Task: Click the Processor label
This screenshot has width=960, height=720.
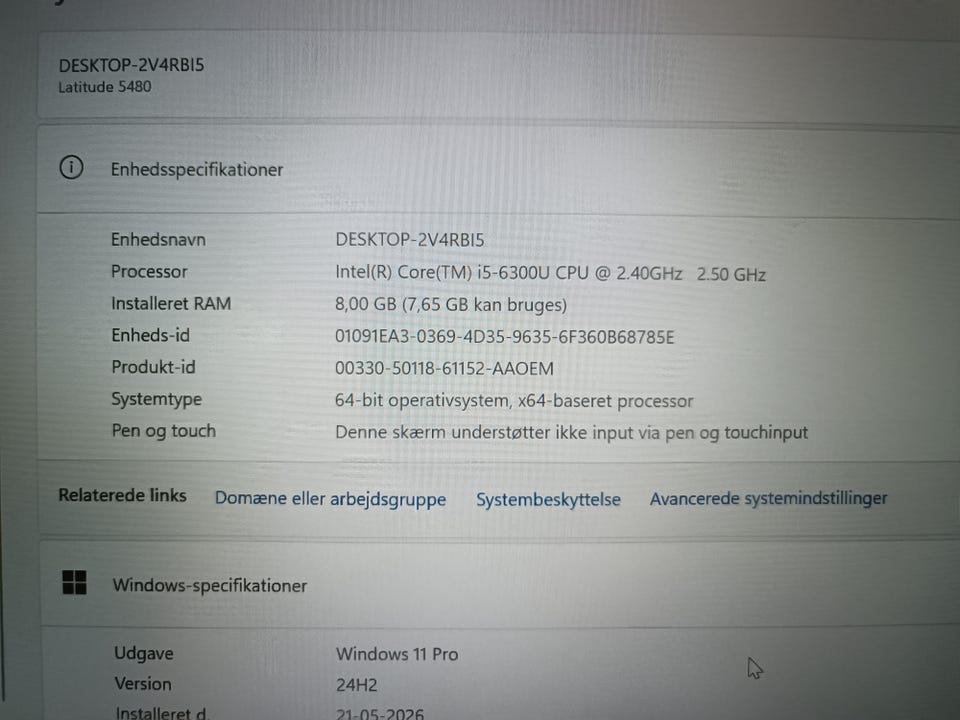Action: click(x=149, y=272)
